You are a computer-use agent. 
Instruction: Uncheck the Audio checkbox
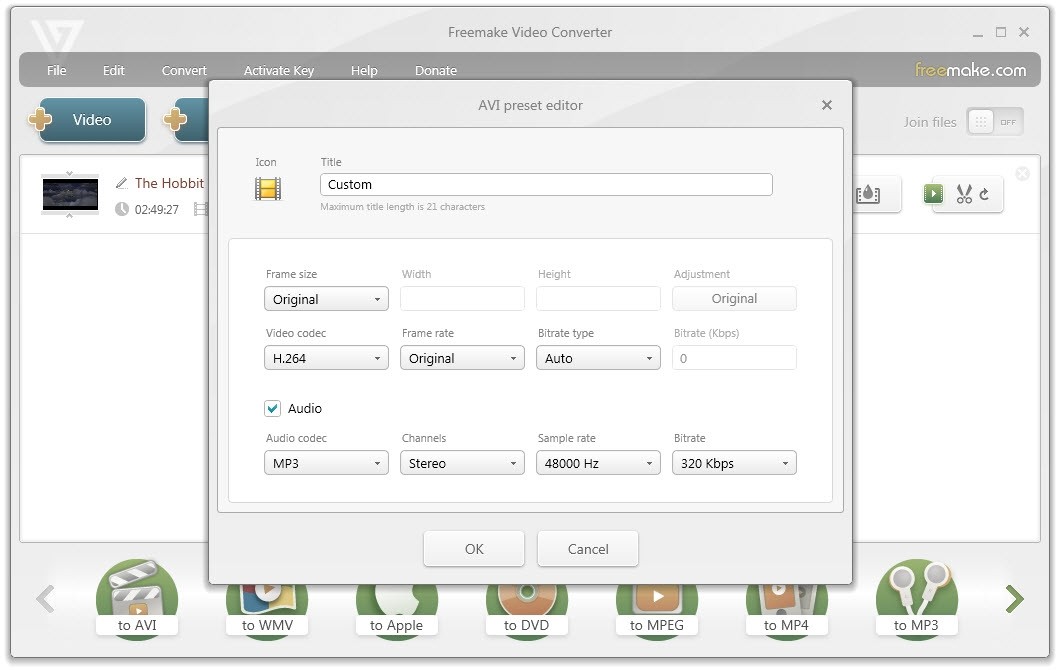272,408
